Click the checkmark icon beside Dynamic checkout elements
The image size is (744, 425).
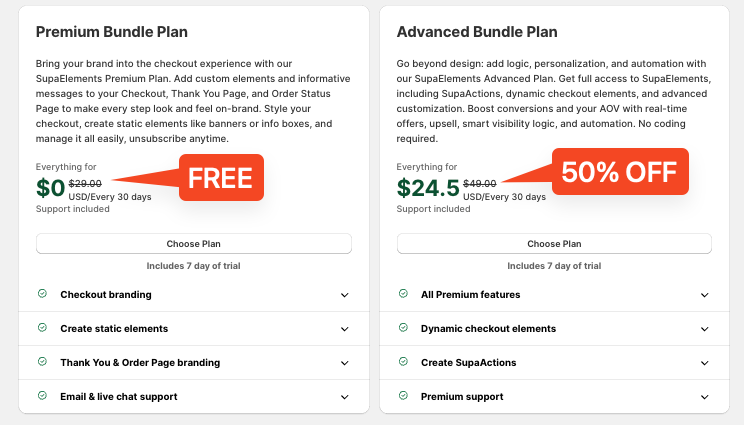pos(403,328)
